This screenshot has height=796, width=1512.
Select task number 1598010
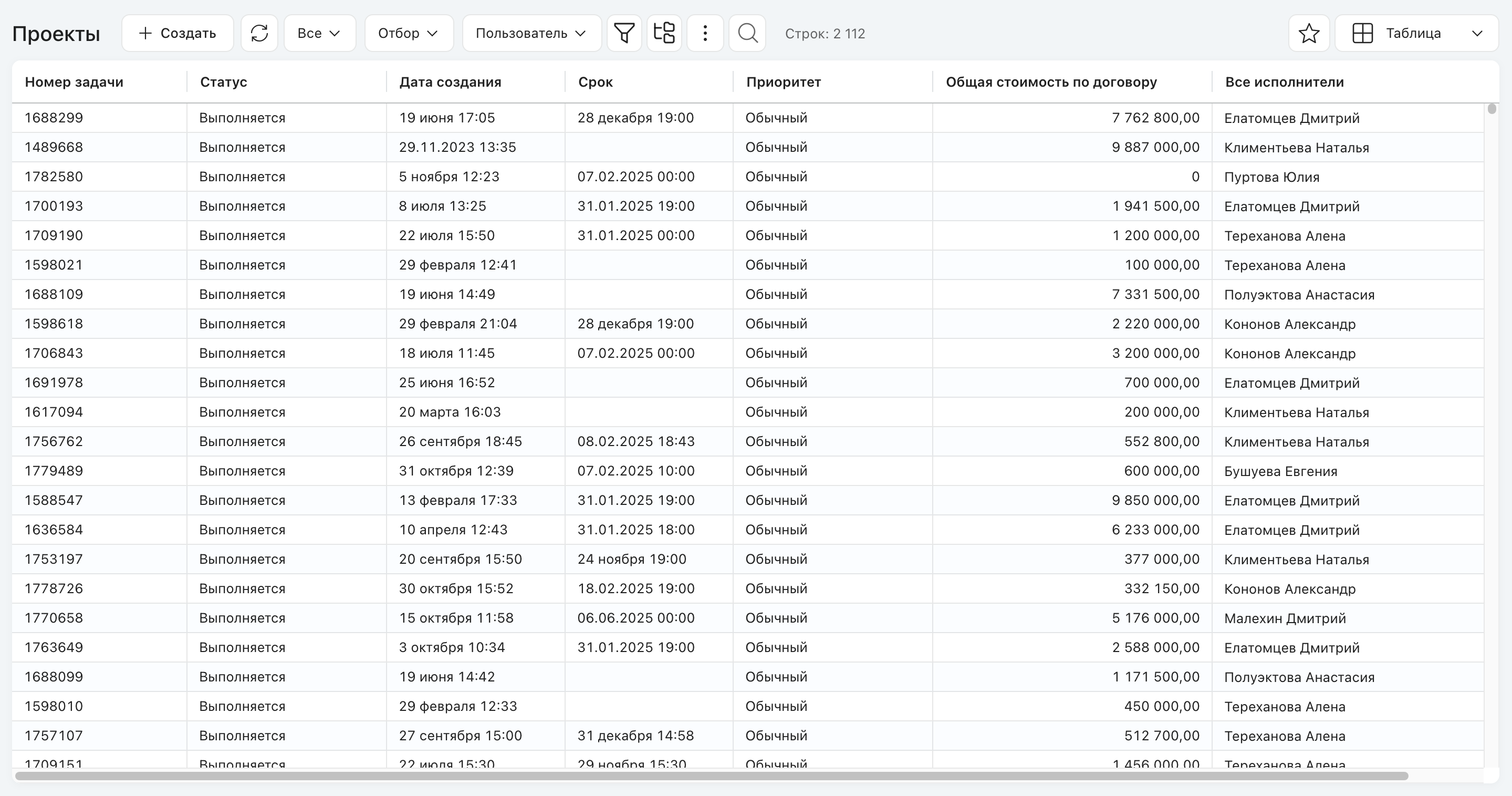54,706
